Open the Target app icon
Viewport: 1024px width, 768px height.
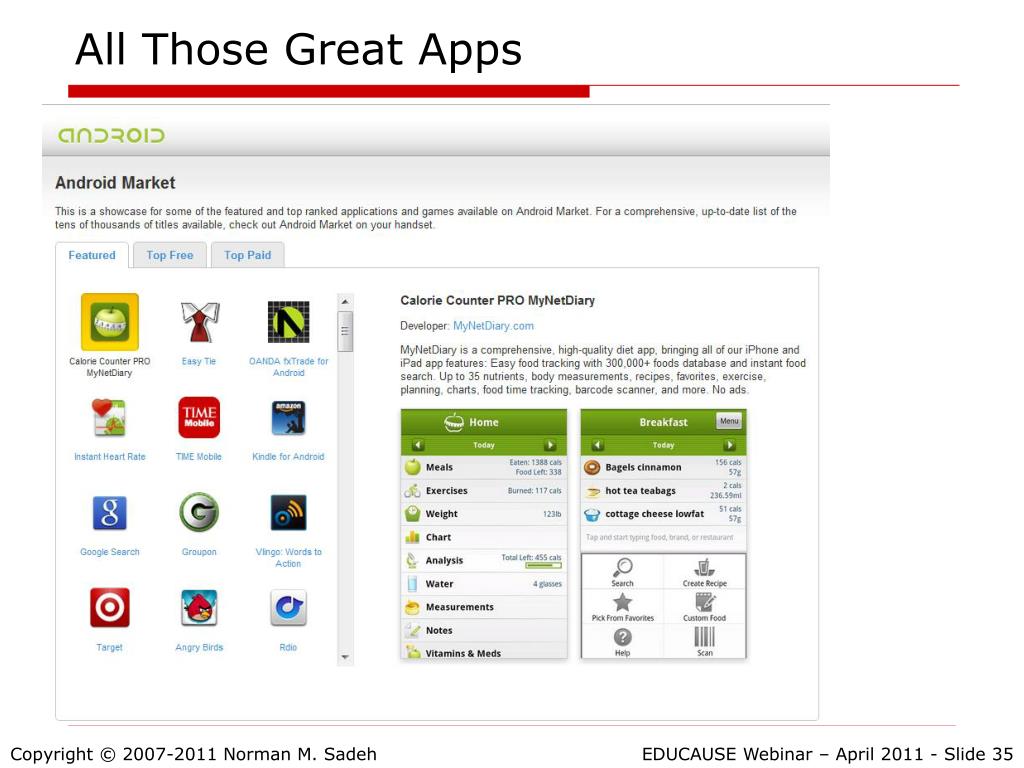(110, 607)
